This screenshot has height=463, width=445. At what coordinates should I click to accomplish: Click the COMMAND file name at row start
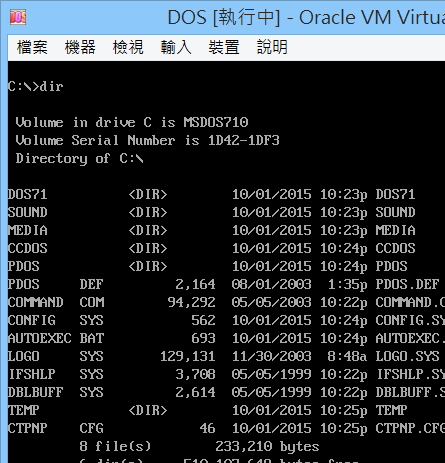pyautogui.click(x=36, y=302)
